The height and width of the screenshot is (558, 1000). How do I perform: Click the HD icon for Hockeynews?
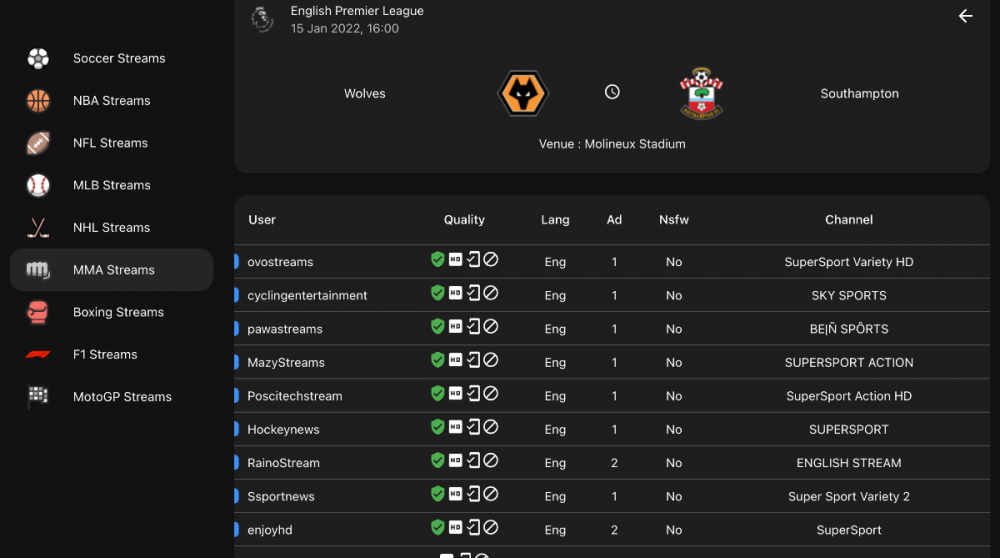[455, 427]
